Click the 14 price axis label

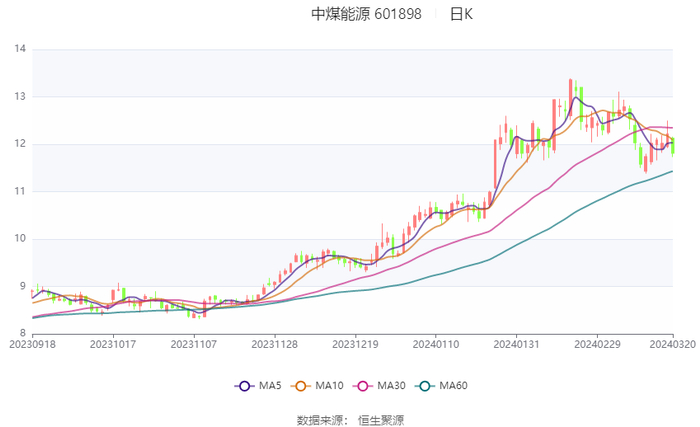point(19,49)
